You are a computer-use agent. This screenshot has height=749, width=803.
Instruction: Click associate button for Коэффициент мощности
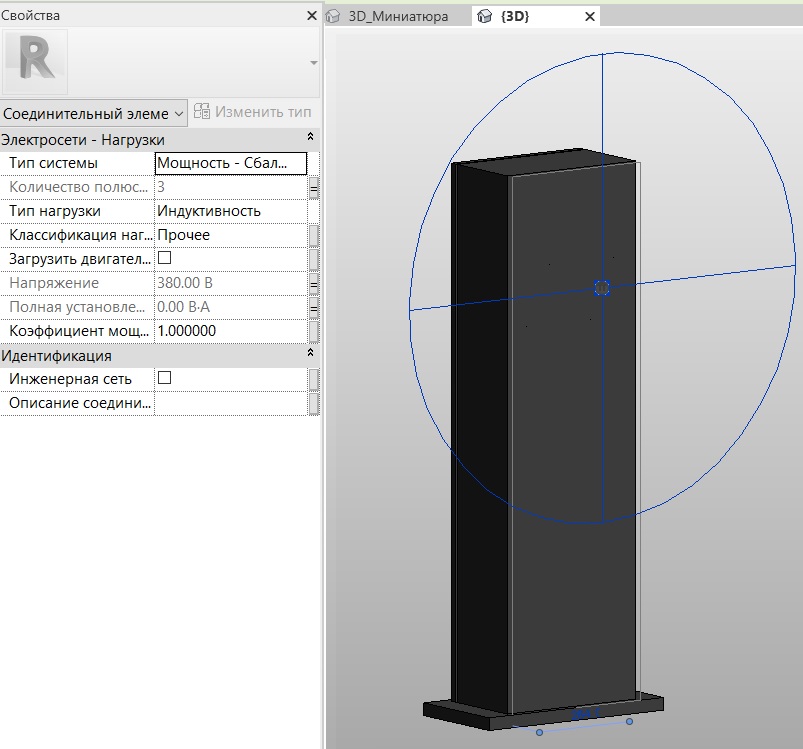pos(314,332)
